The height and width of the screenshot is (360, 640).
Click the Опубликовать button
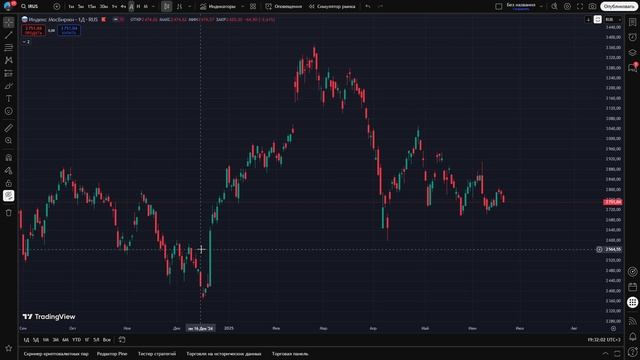coord(619,7)
